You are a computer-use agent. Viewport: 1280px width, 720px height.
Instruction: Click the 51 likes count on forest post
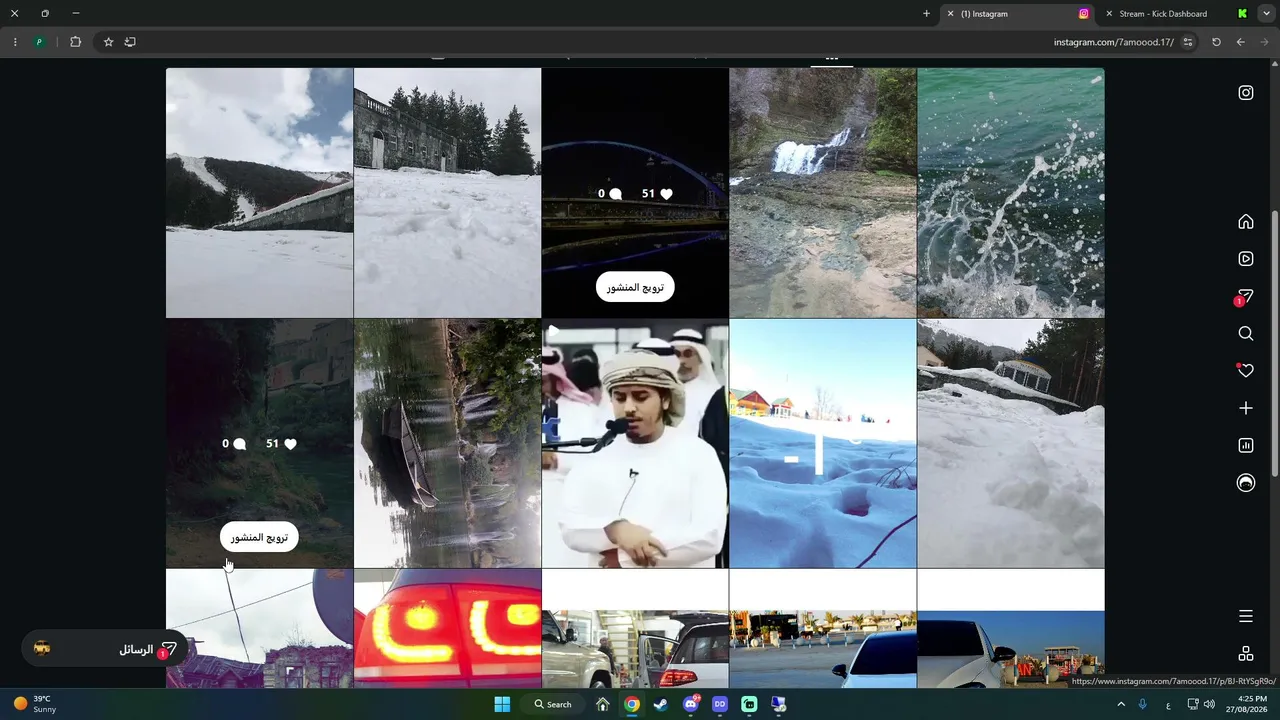[281, 444]
